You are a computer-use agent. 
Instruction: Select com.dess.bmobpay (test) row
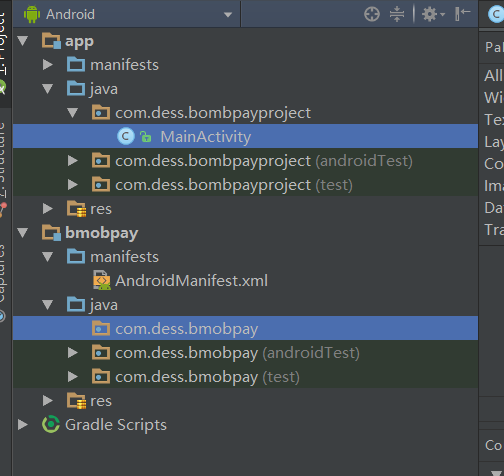[x=245, y=377]
